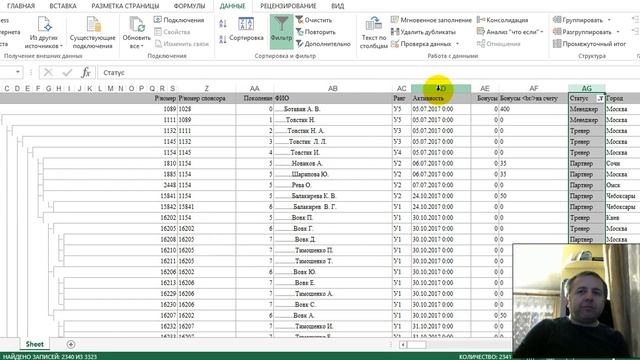
Task: Open the ГЛАВНАЯ ribbon tab
Action: point(21,6)
